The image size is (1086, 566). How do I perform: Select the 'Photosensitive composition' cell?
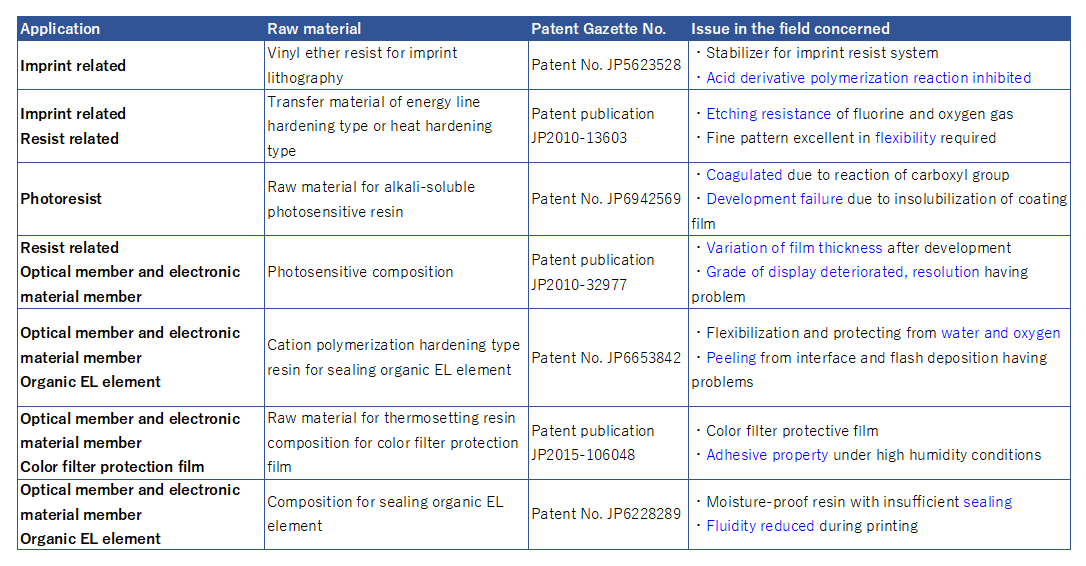pos(396,272)
